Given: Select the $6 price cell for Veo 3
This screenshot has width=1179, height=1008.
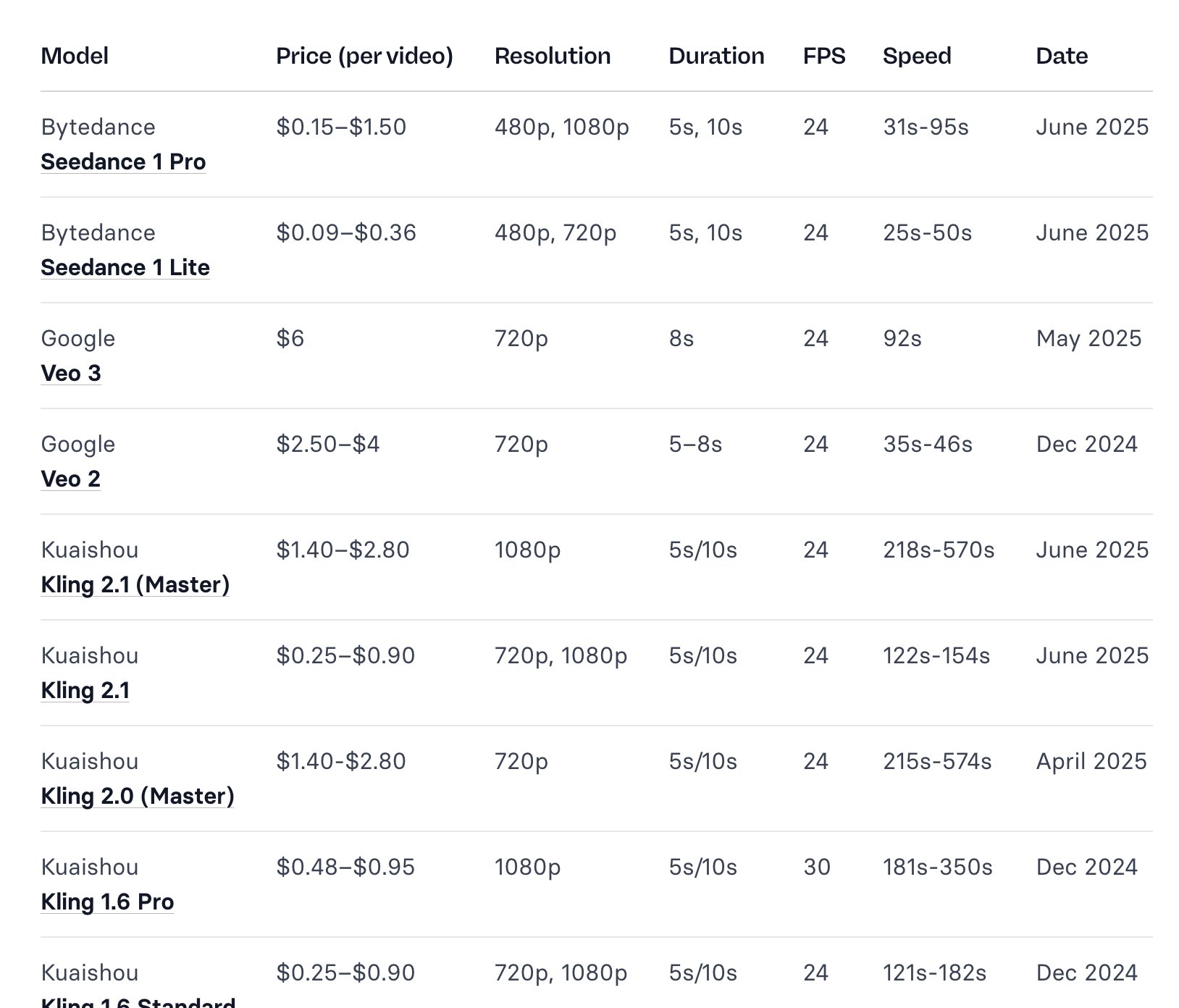Looking at the screenshot, I should coord(290,338).
